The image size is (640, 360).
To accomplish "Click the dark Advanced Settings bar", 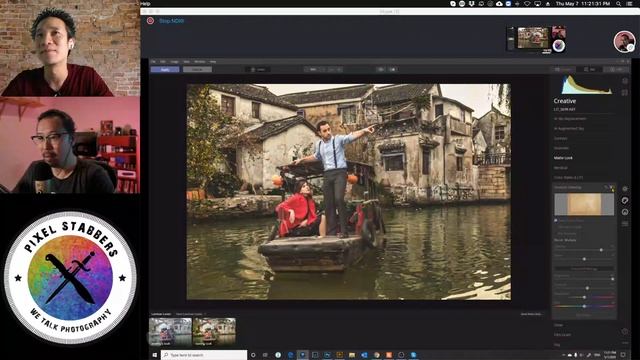I will click(584, 269).
